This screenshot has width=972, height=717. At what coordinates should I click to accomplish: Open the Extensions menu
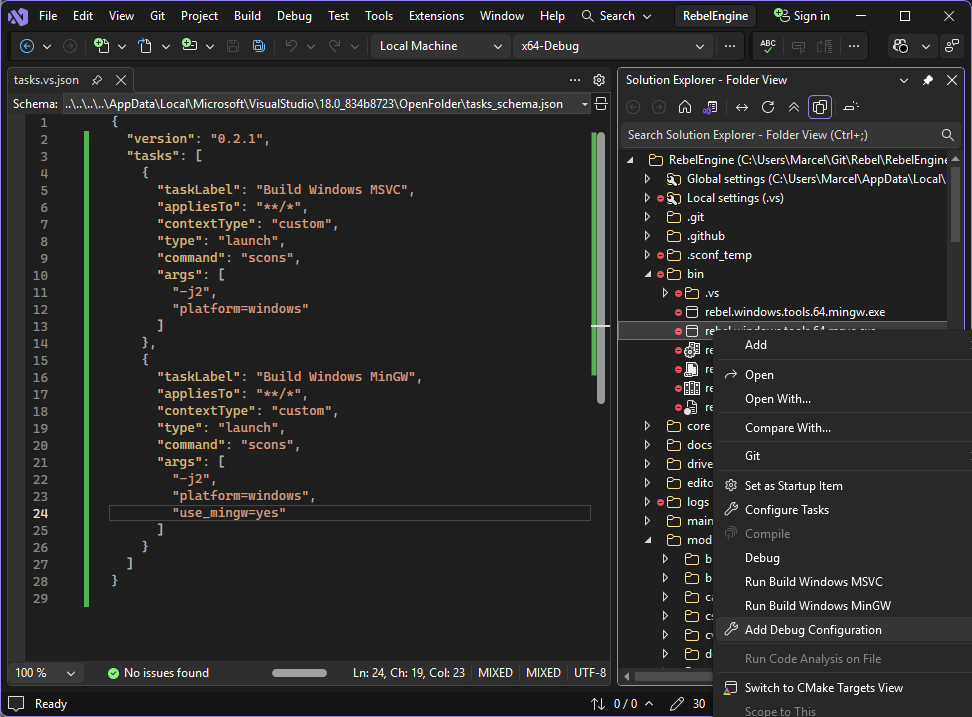[x=436, y=16]
